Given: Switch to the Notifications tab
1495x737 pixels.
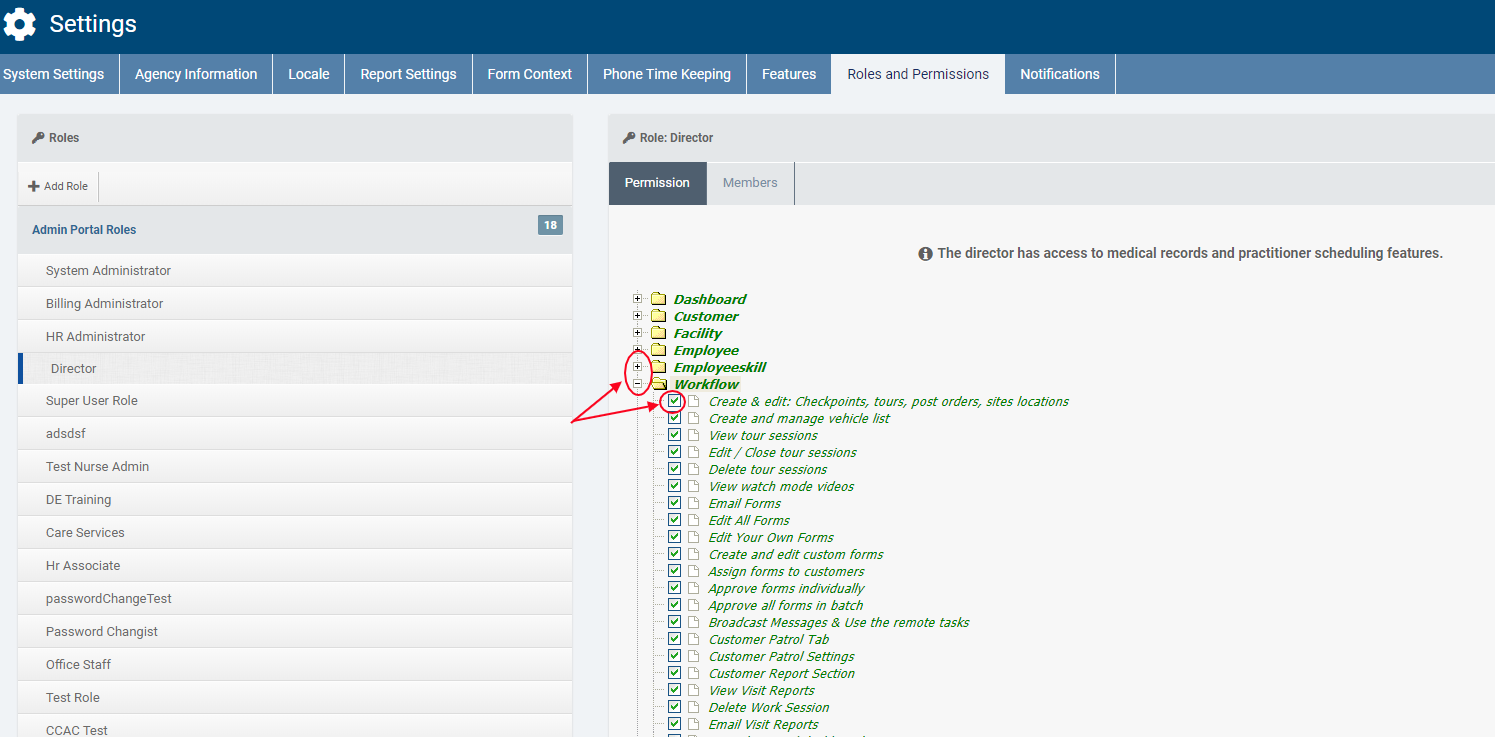Looking at the screenshot, I should 1059,74.
